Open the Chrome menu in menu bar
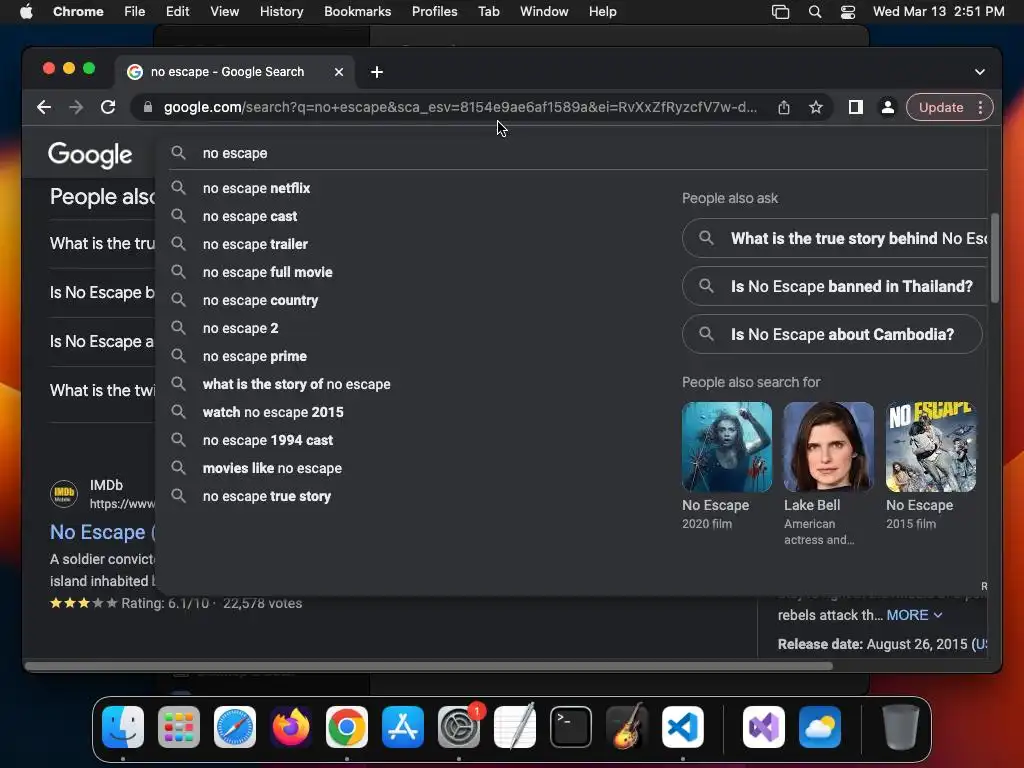The height and width of the screenshot is (768, 1024). coord(78,12)
